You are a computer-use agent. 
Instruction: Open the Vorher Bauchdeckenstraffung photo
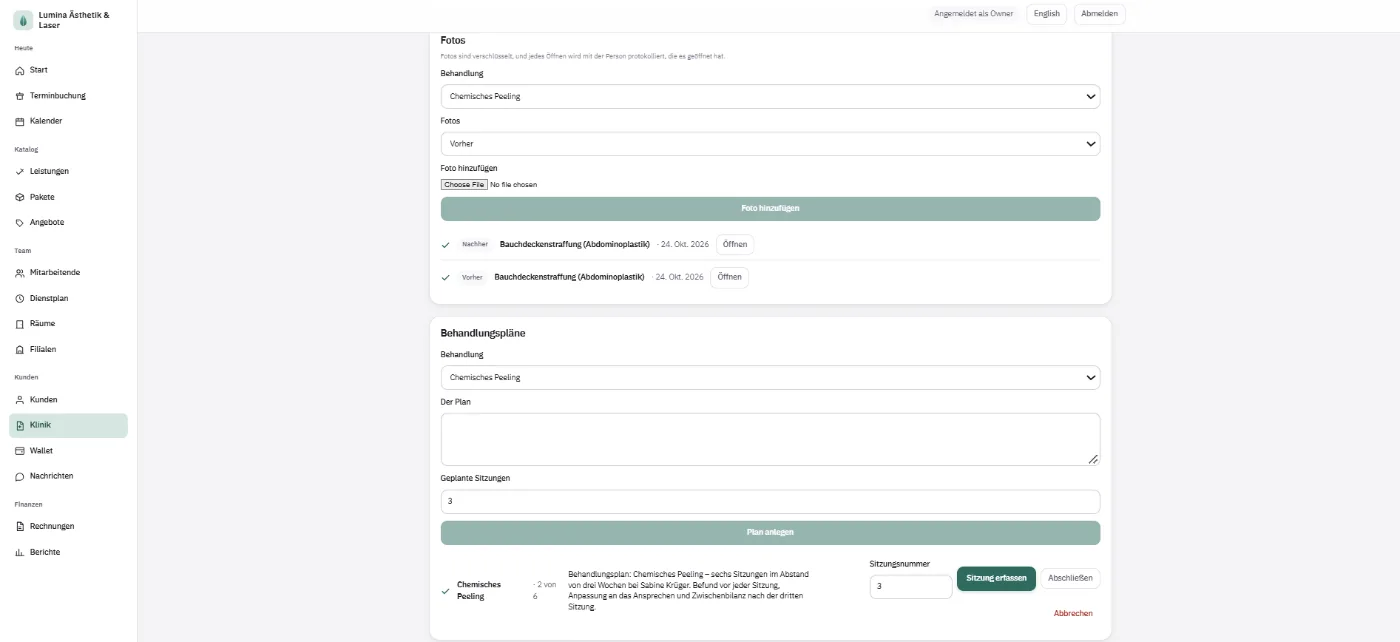729,277
